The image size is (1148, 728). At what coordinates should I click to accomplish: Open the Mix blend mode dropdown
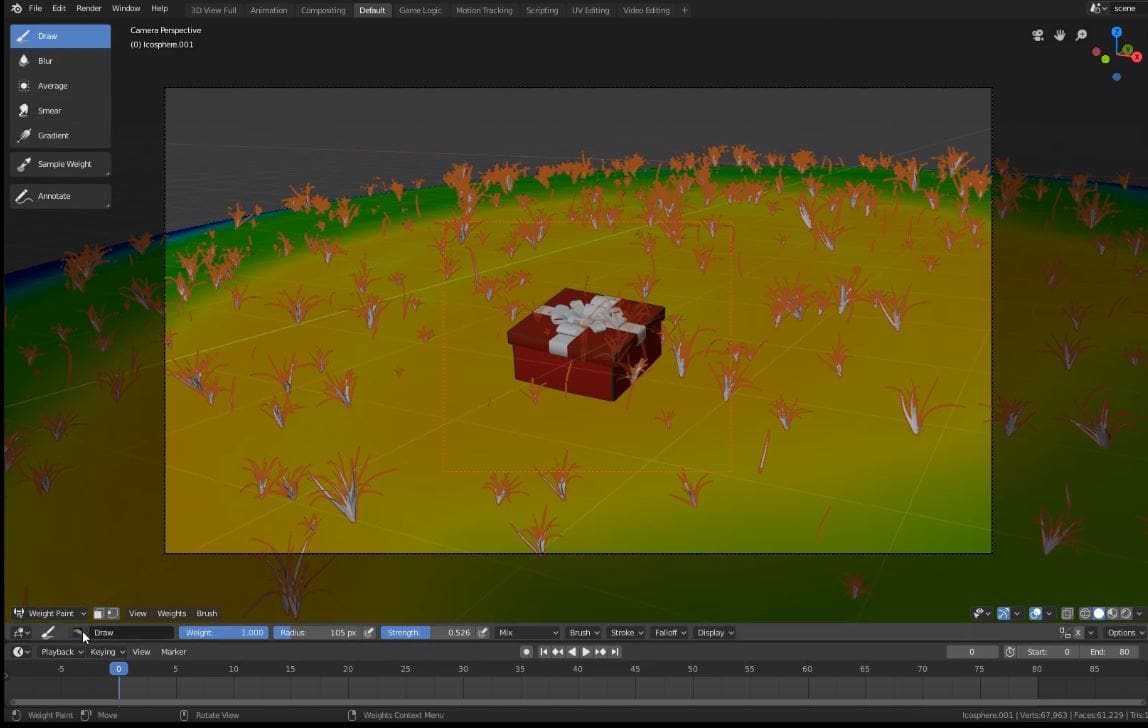coord(527,633)
